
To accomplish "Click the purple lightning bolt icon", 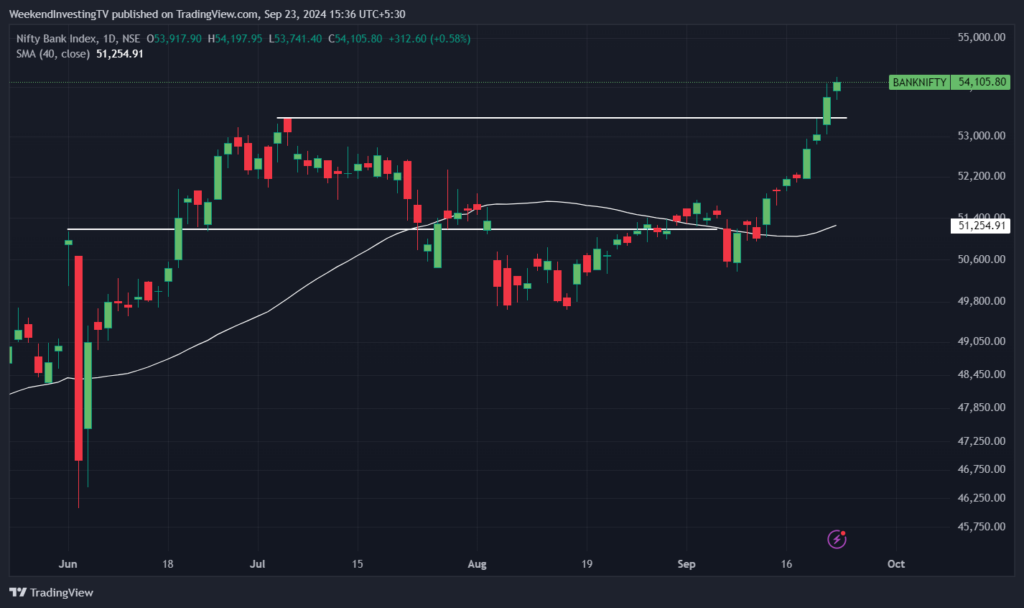I will 837,539.
